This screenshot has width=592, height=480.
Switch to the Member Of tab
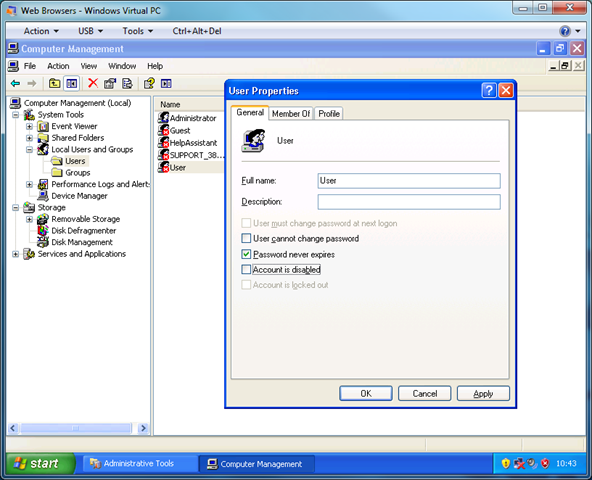[x=291, y=114]
